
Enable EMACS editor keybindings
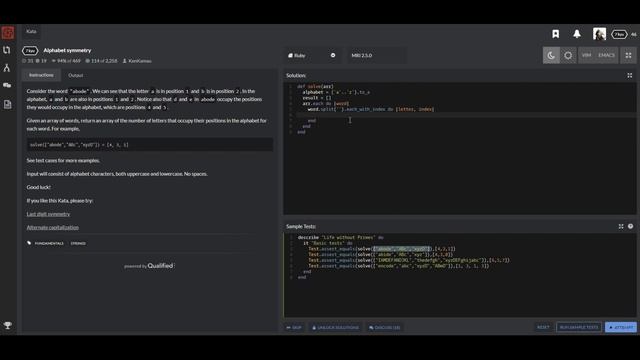(x=606, y=56)
